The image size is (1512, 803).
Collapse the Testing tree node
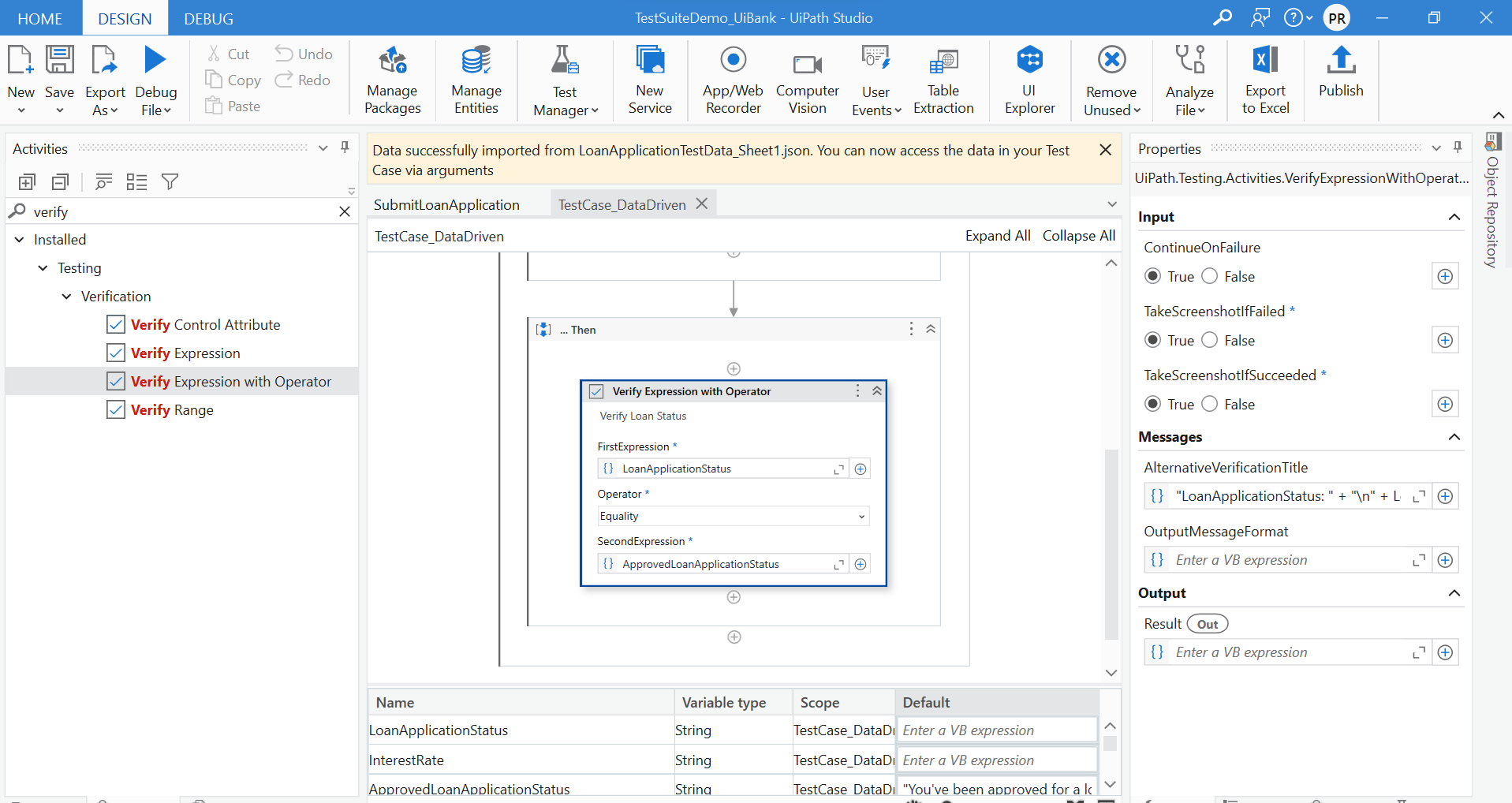point(43,267)
